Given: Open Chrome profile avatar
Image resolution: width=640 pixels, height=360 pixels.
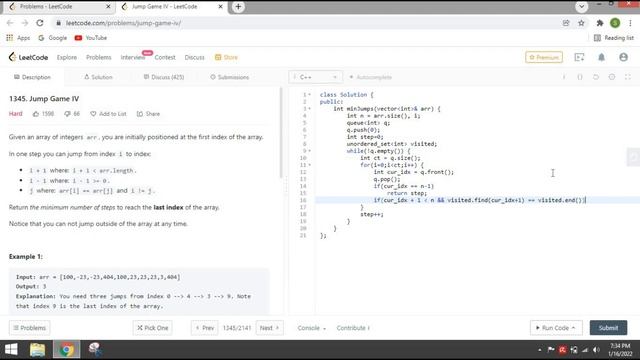Looking at the screenshot, I should coord(615,23).
